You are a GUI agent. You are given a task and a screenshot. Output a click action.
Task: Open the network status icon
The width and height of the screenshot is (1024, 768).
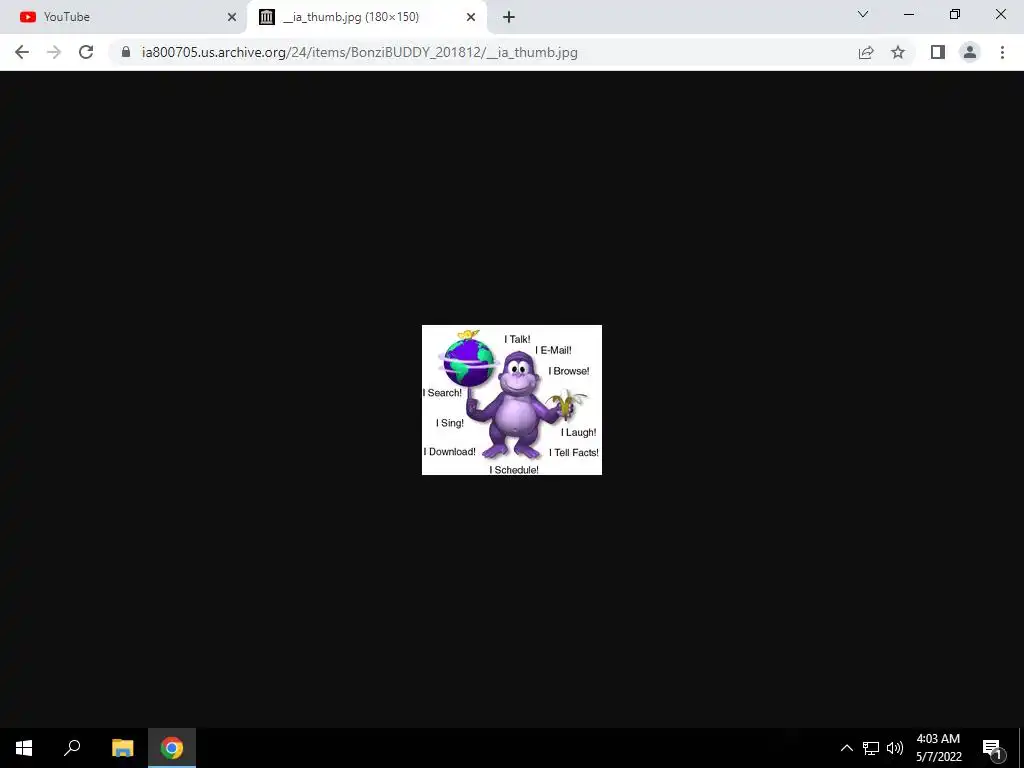tap(871, 748)
